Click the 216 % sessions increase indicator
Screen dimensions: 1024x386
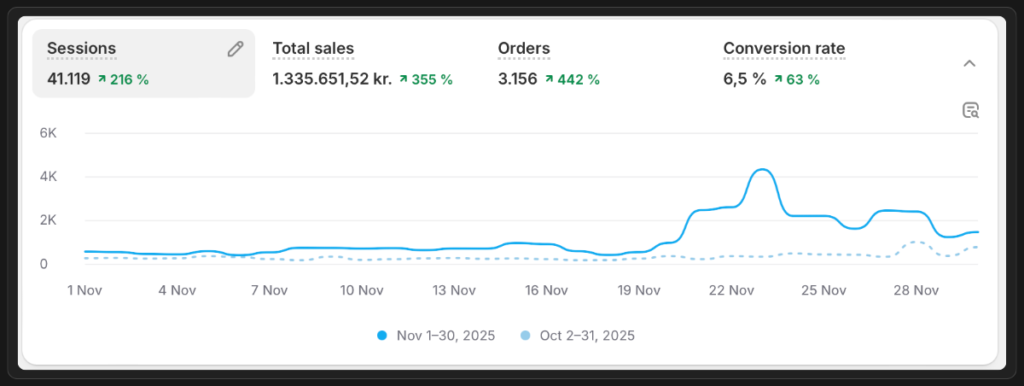pyautogui.click(x=123, y=80)
